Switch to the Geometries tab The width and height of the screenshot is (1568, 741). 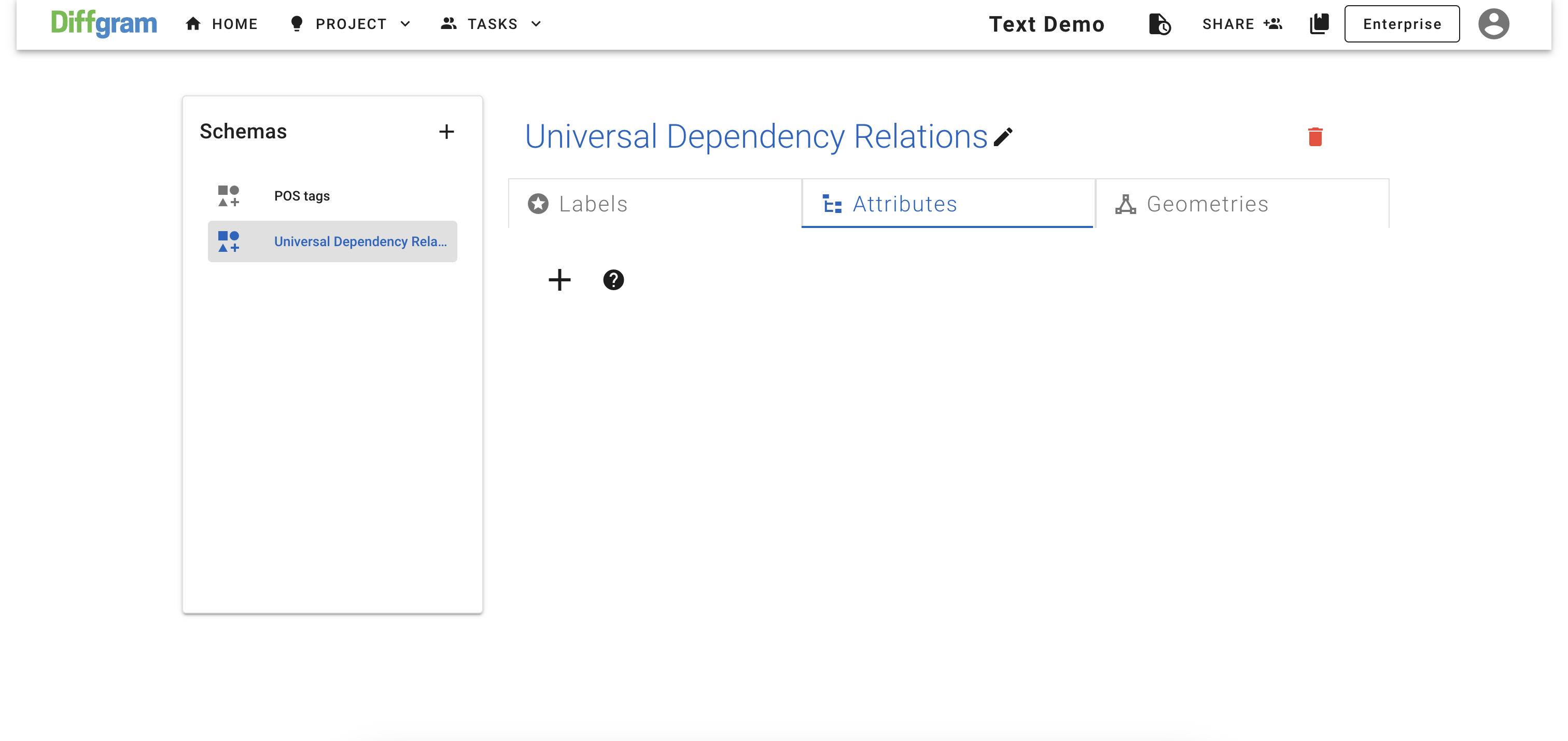click(1242, 204)
